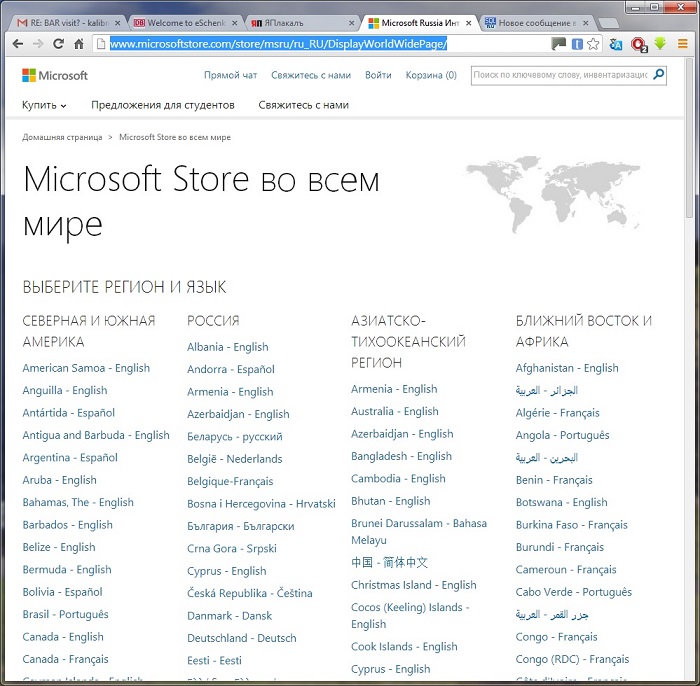Click the search magnifier icon

pyautogui.click(x=657, y=74)
